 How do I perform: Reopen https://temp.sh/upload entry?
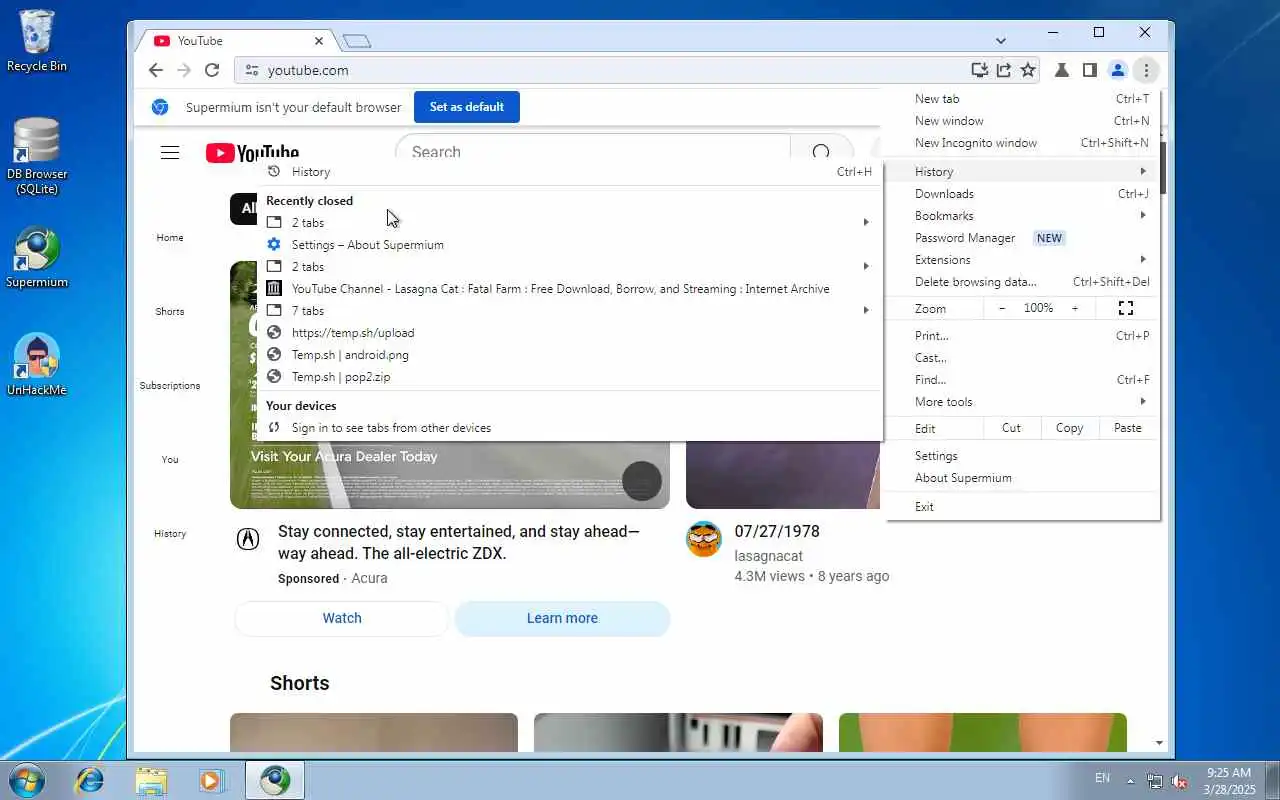(570, 332)
